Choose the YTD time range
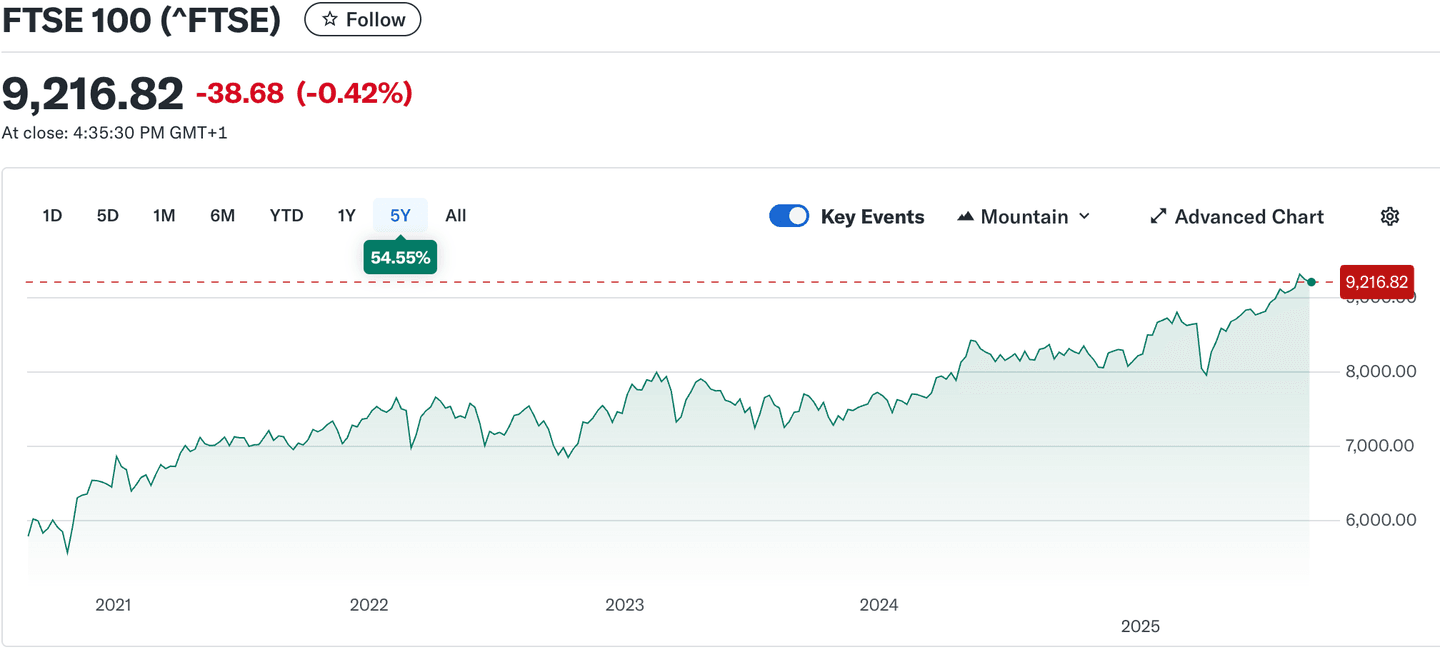This screenshot has height=657, width=1440. click(286, 216)
